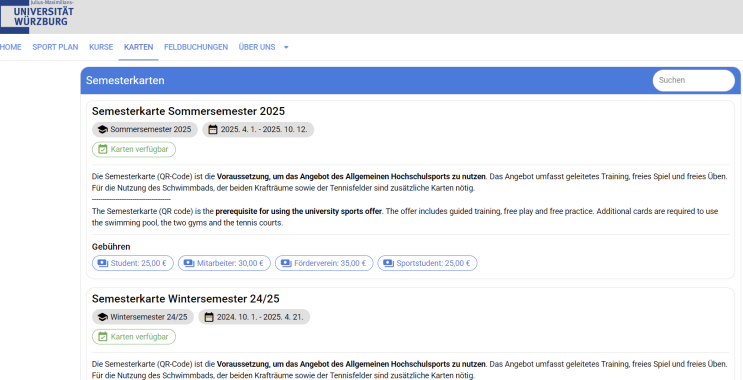
Task: Click check-calendar icon in Wintersemester availability badge
Action: (x=102, y=337)
